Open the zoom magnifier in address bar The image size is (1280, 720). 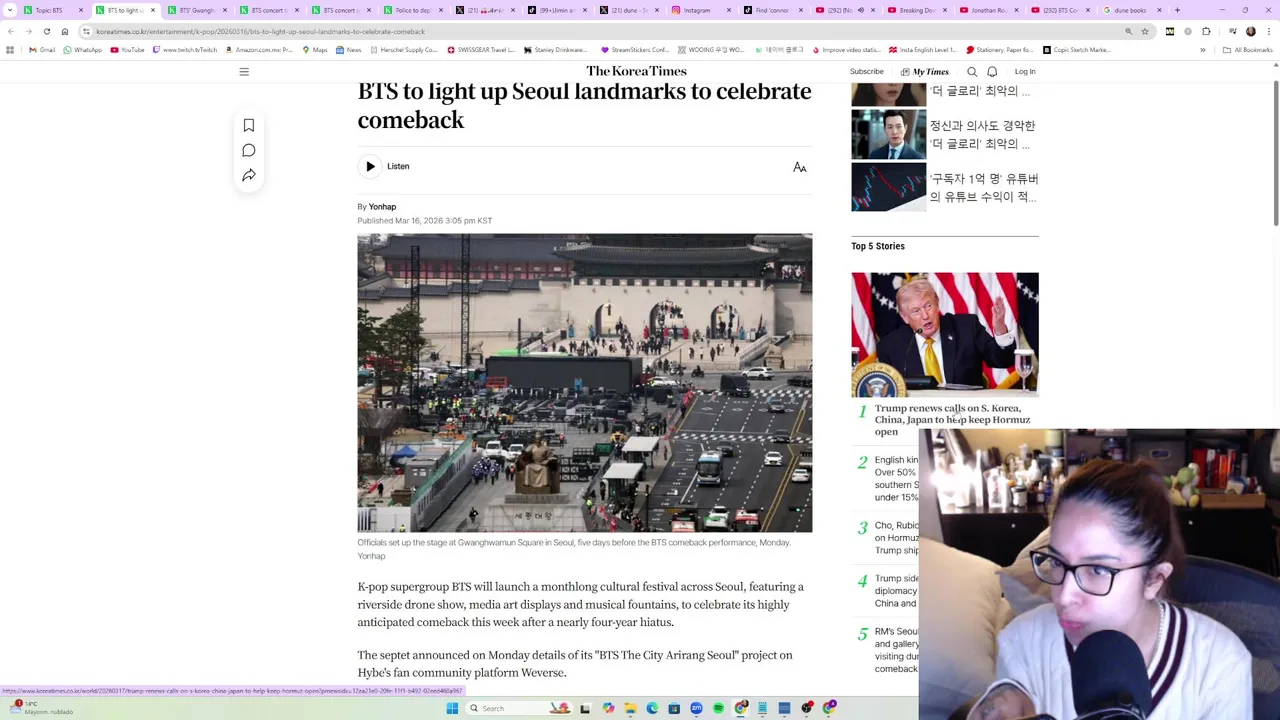click(1129, 31)
